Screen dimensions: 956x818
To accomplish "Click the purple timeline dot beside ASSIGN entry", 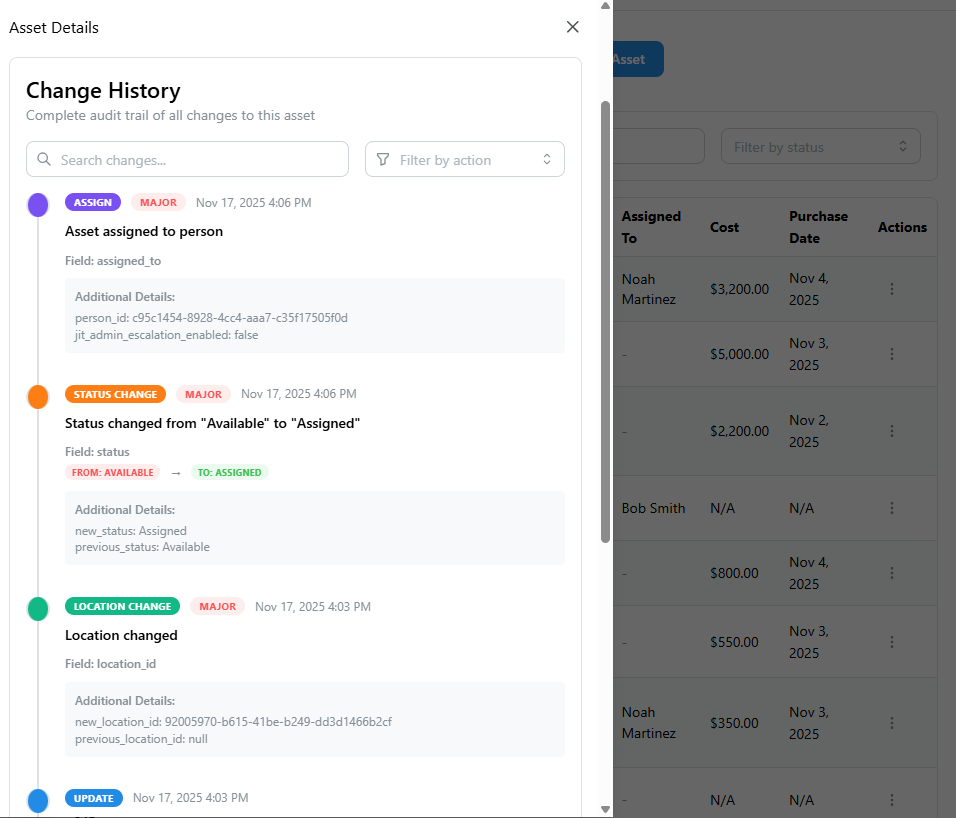I will tap(38, 204).
